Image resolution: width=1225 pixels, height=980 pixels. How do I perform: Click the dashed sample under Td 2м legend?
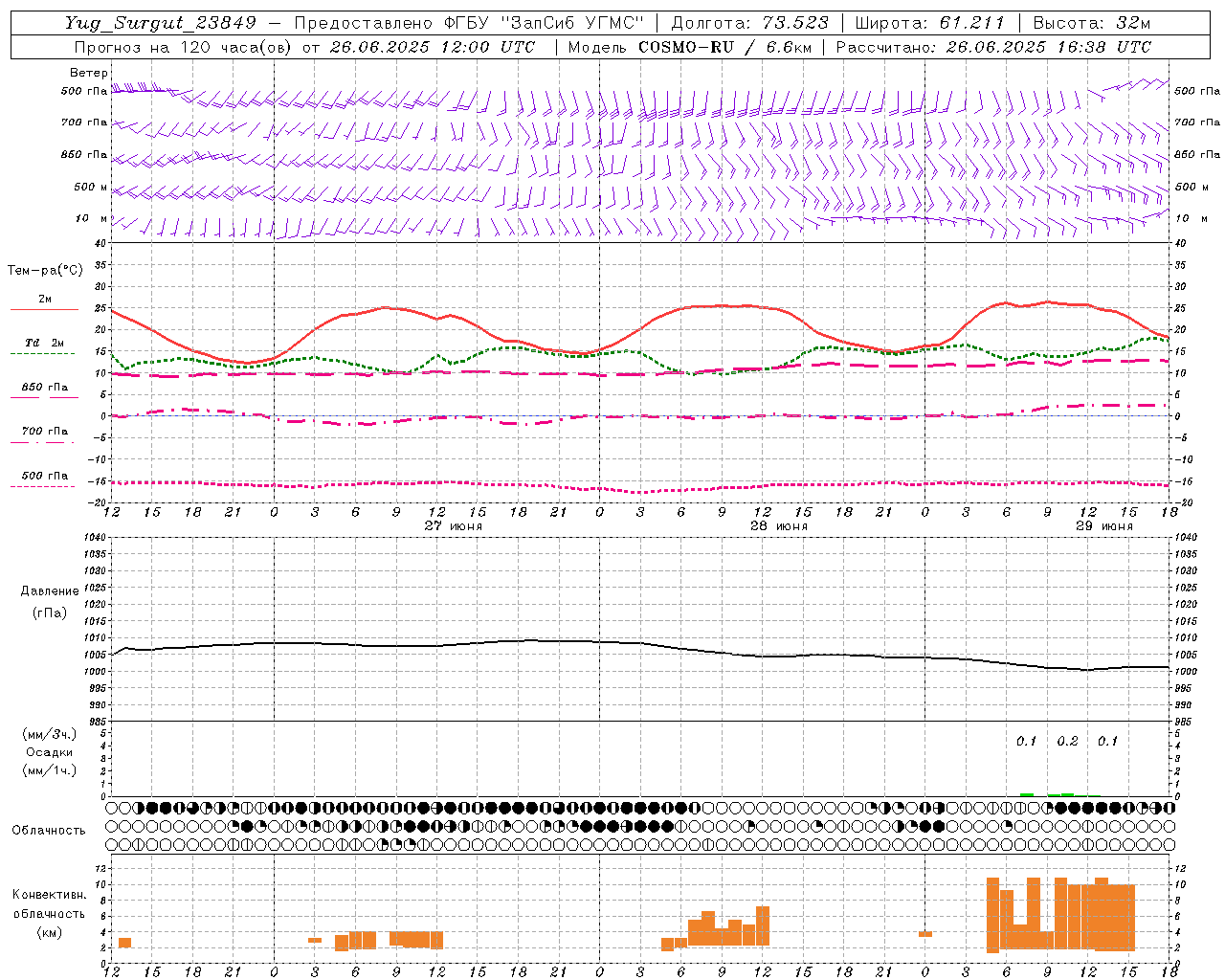44,354
